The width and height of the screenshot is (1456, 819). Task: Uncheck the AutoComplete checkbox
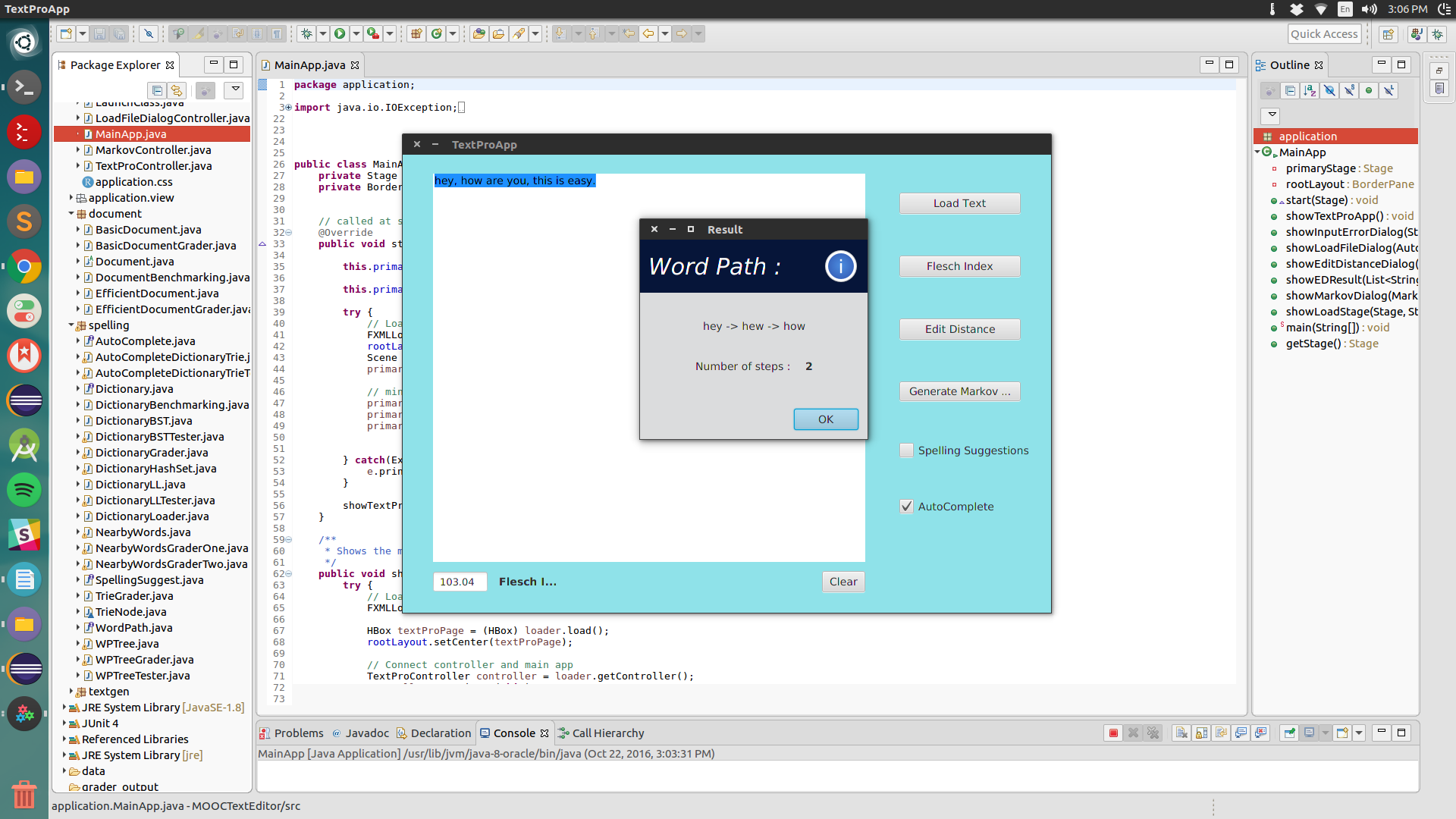click(906, 507)
